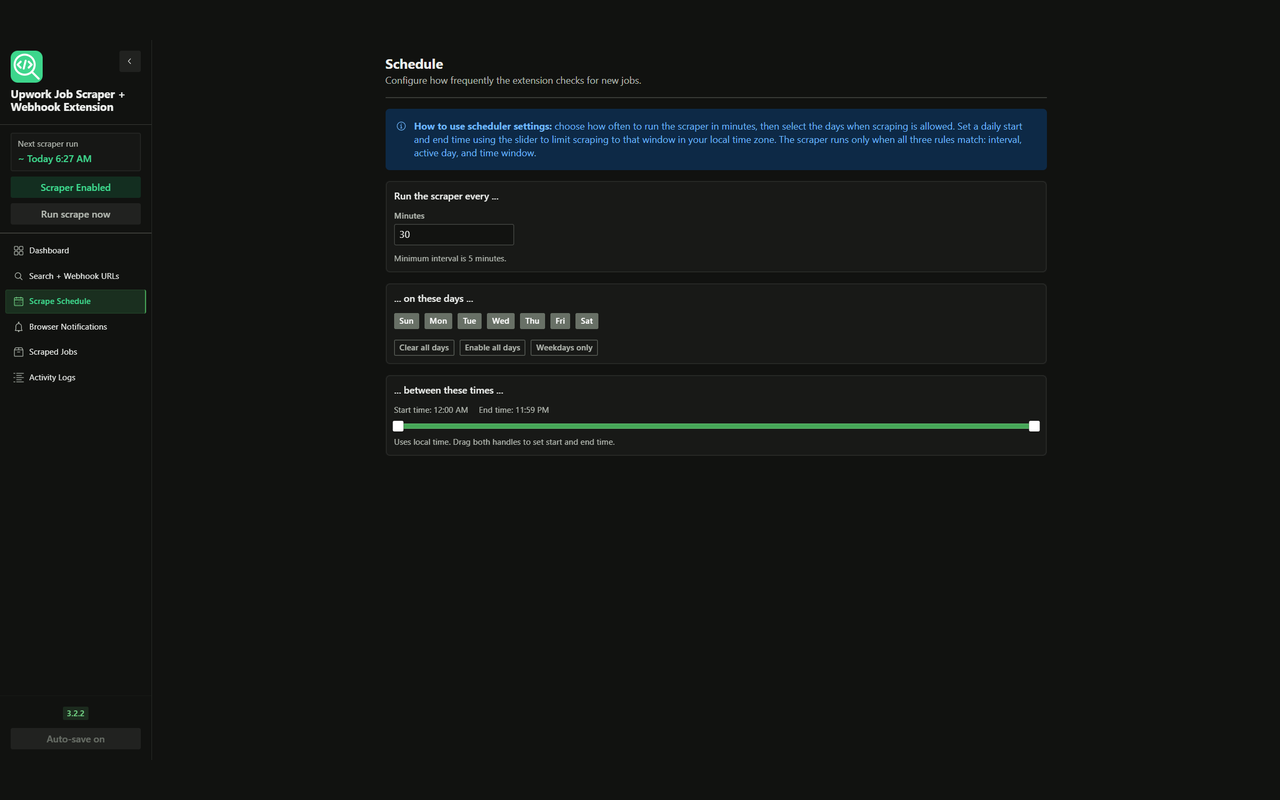Click the info icon in the blue banner
This screenshot has width=1280, height=800.
pyautogui.click(x=401, y=127)
